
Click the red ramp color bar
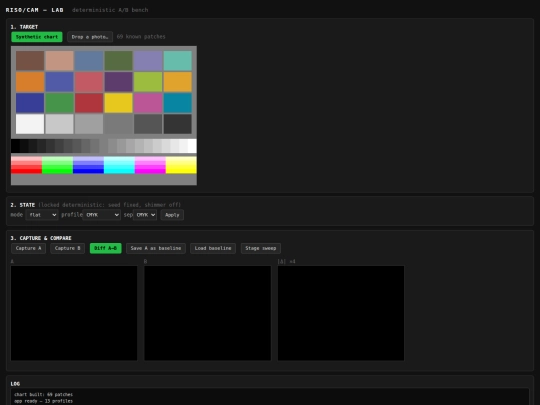(27, 165)
